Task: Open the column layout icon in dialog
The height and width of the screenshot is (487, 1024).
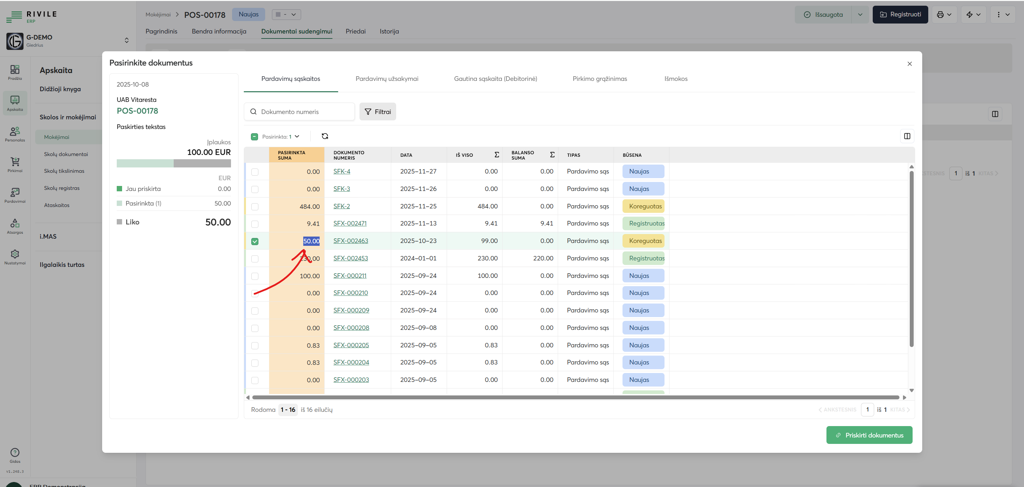Action: [907, 136]
